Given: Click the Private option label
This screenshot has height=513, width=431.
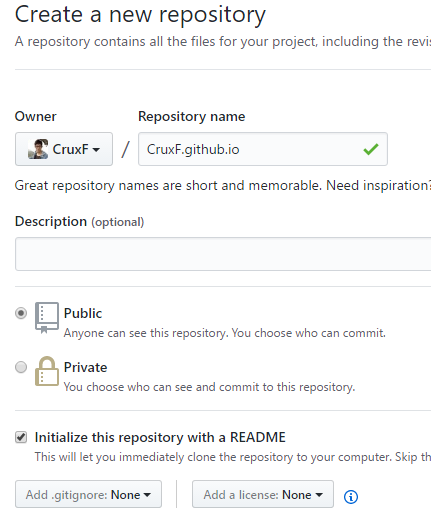Looking at the screenshot, I should tap(85, 367).
